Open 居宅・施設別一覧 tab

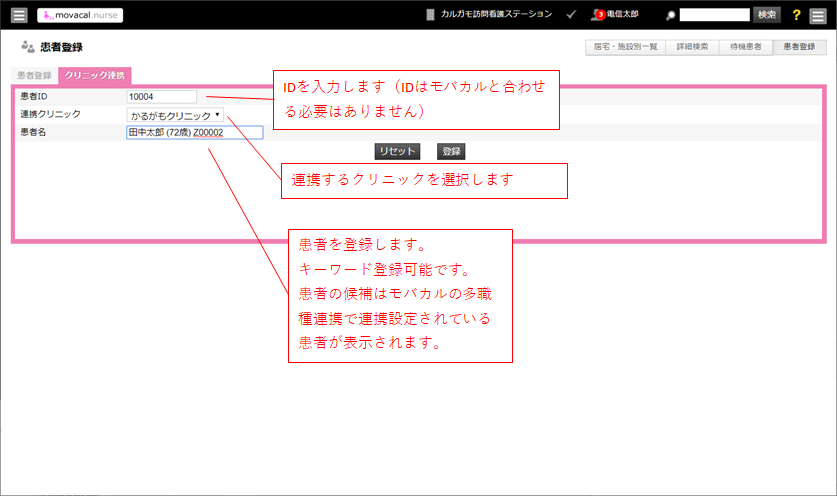click(626, 47)
